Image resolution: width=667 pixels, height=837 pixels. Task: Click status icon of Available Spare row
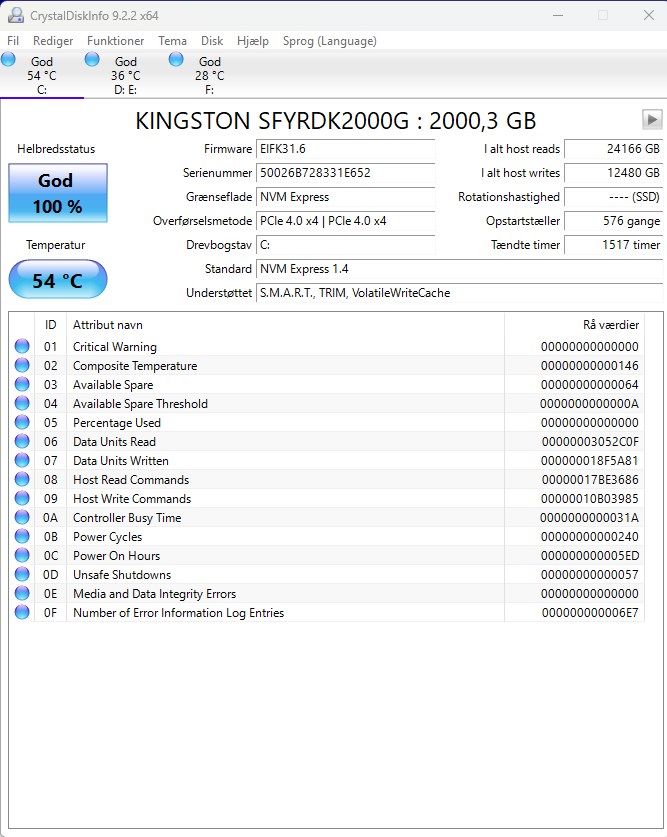coord(22,384)
